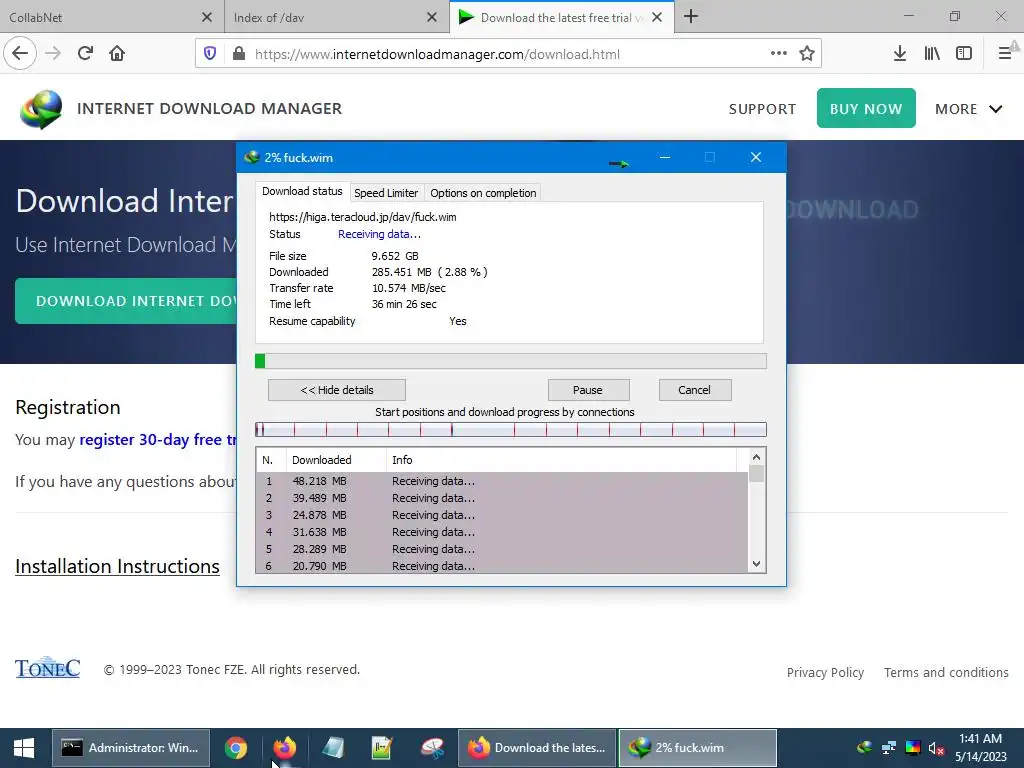Open the network system tray icon
Screen dimensions: 1024x768
tap(889, 748)
